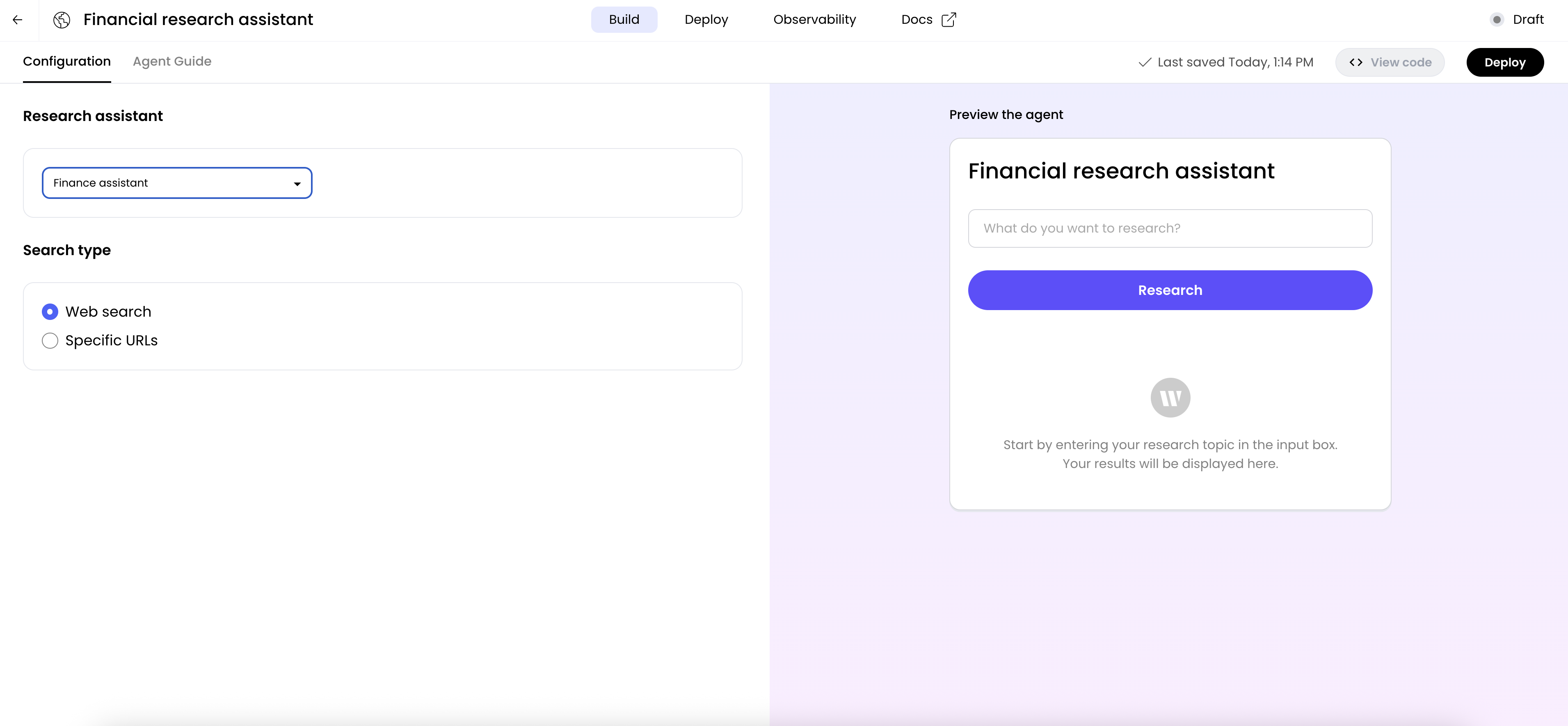Go back using the left arrow icon

click(x=18, y=19)
